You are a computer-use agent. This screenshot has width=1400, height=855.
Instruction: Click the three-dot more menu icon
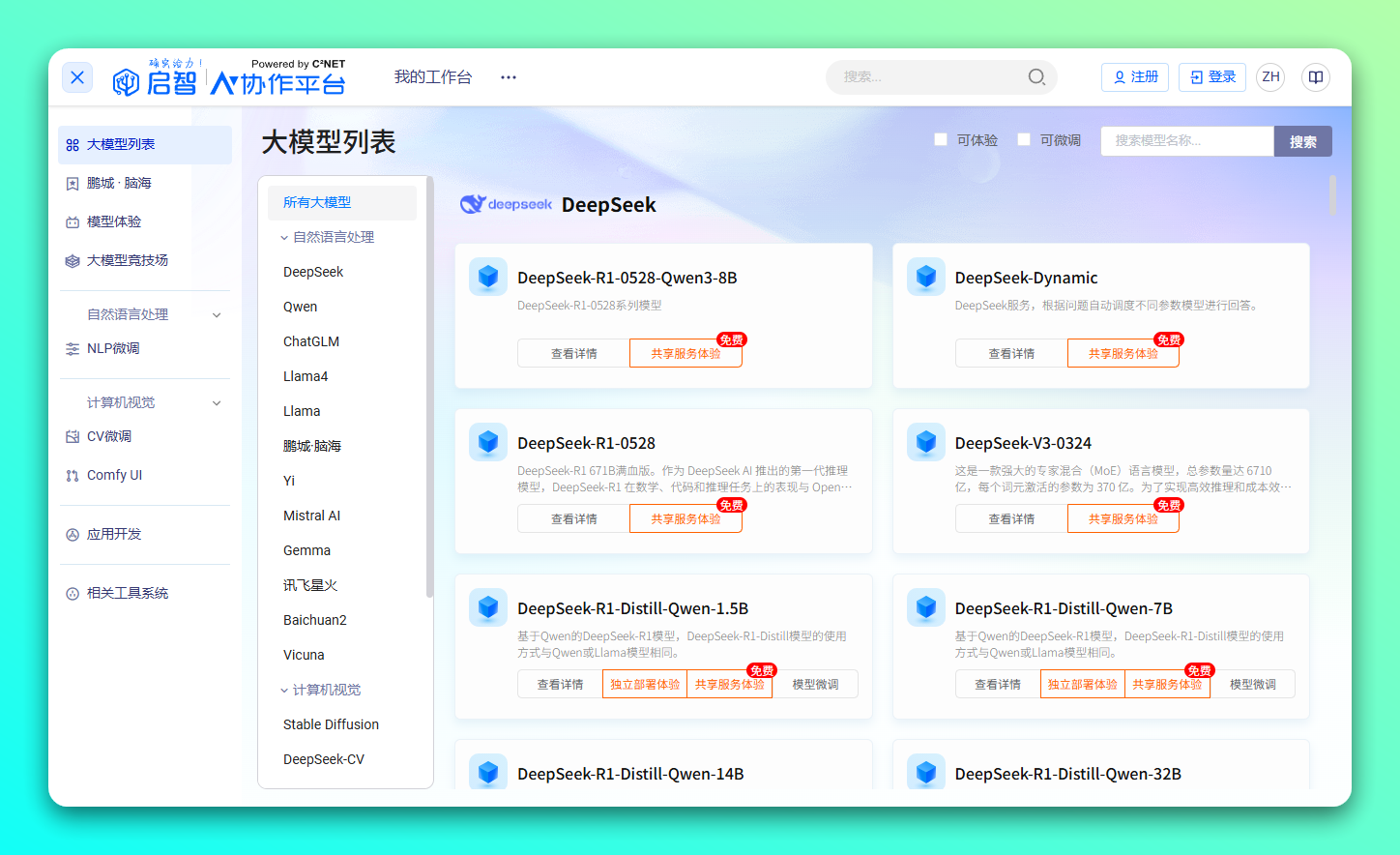509,77
